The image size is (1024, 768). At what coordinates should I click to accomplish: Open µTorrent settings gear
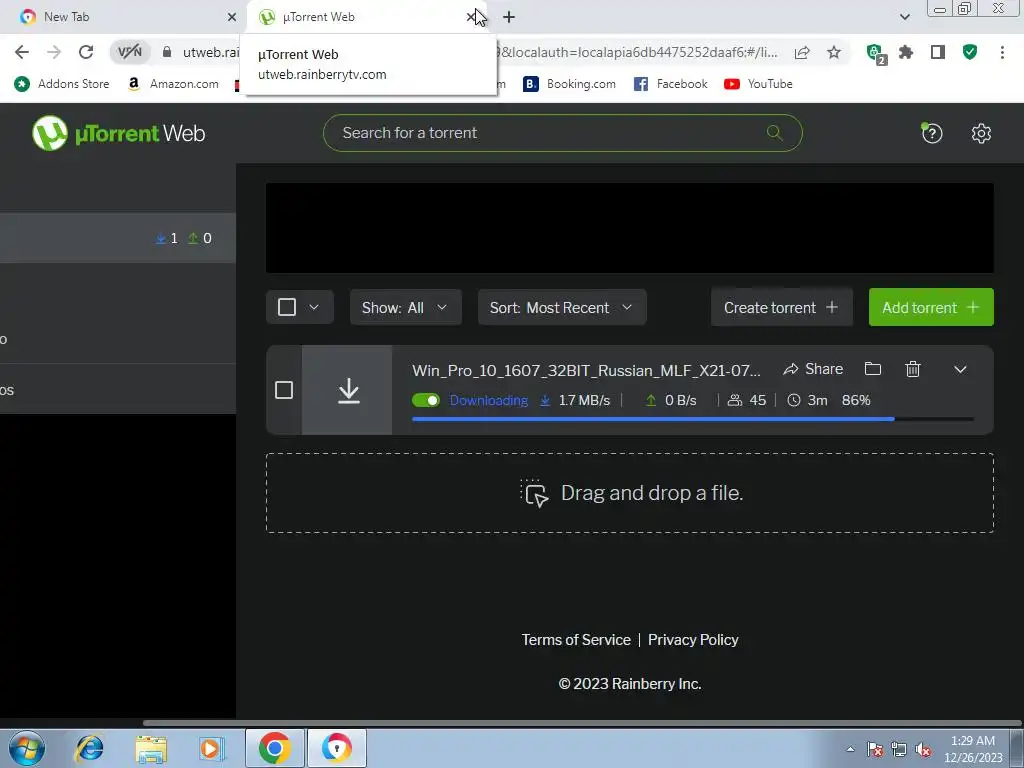pyautogui.click(x=981, y=133)
